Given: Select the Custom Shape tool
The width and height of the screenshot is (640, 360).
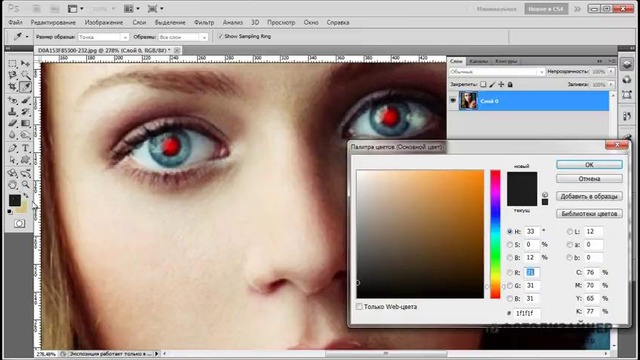Looking at the screenshot, I should pos(26,160).
